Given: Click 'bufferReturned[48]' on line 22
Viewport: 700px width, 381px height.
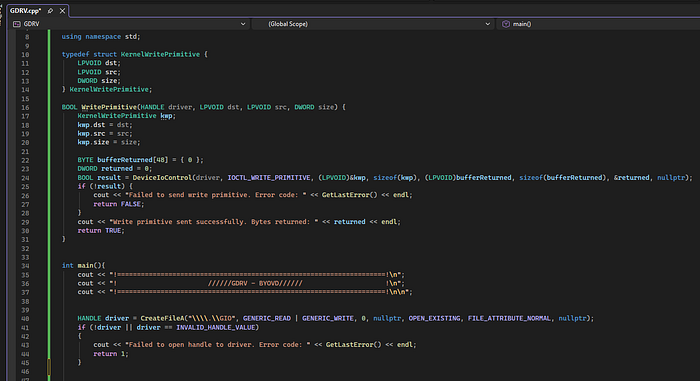Looking at the screenshot, I should coord(133,160).
